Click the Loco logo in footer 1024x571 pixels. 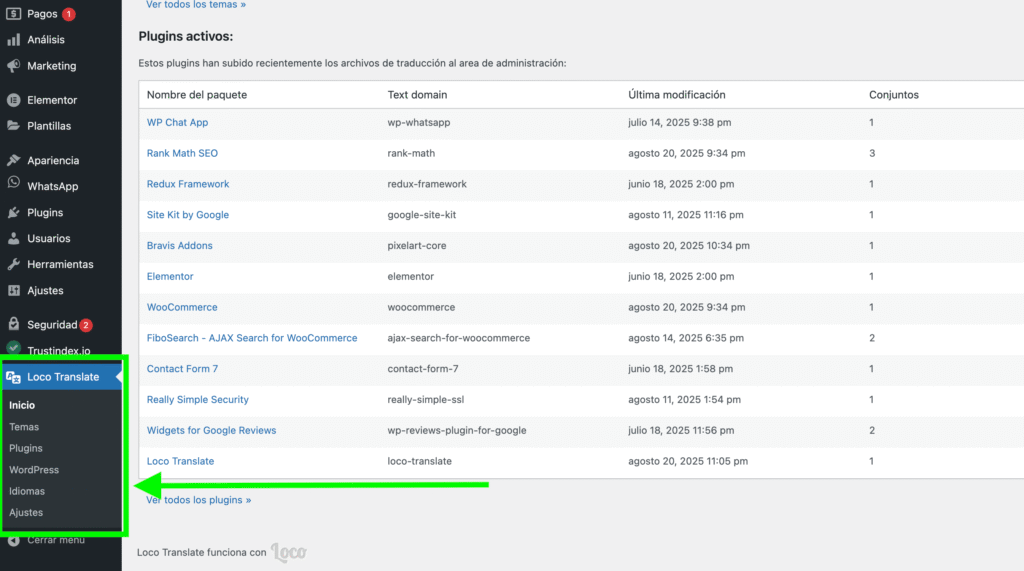pyautogui.click(x=289, y=552)
